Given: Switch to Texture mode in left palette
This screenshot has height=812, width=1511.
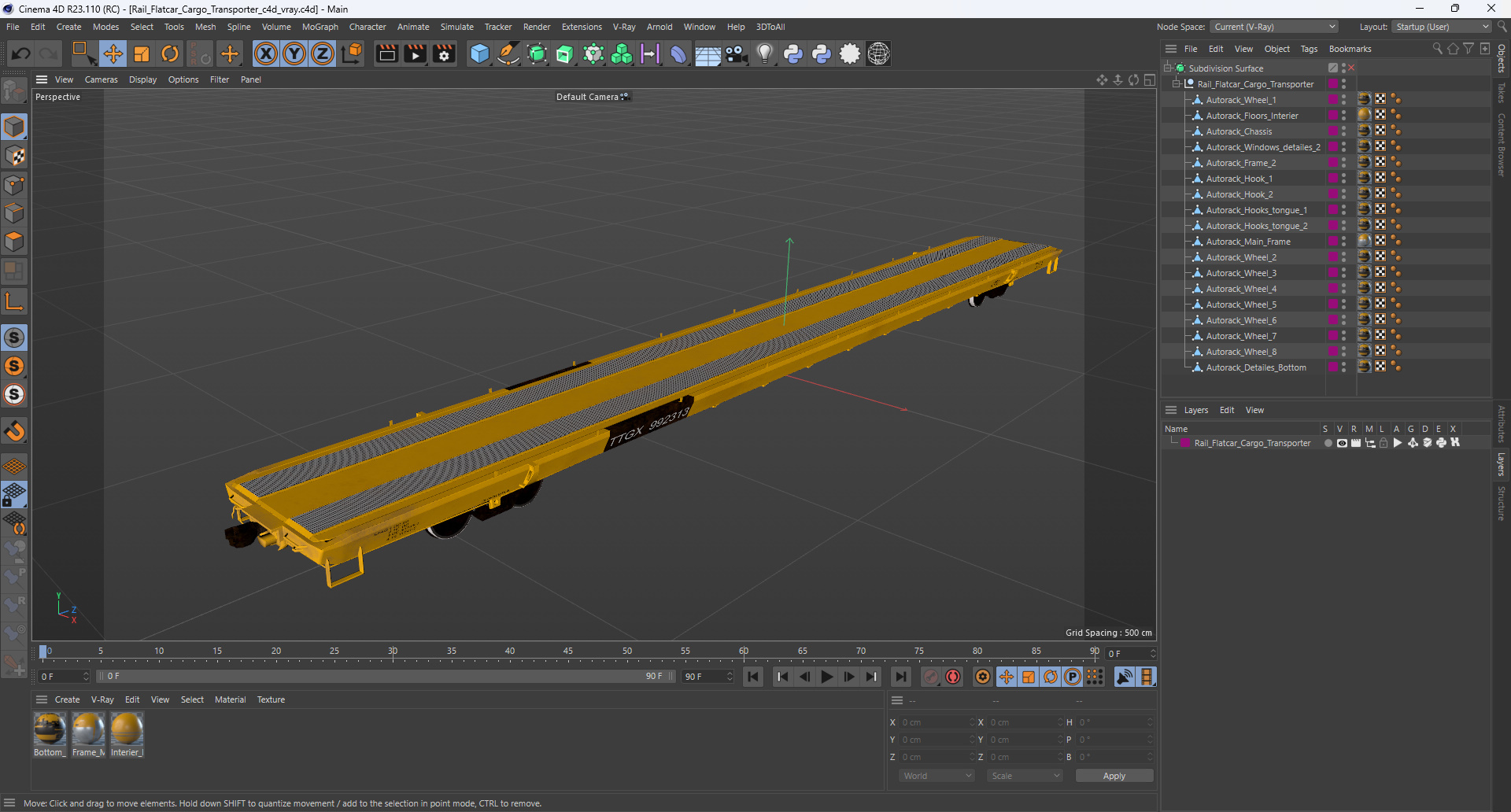Looking at the screenshot, I should pos(14,156).
